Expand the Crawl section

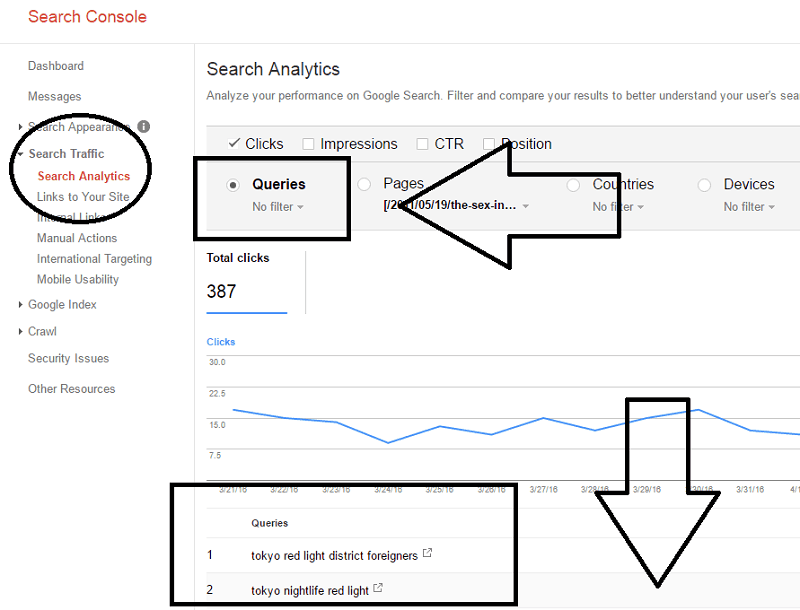click(x=20, y=332)
